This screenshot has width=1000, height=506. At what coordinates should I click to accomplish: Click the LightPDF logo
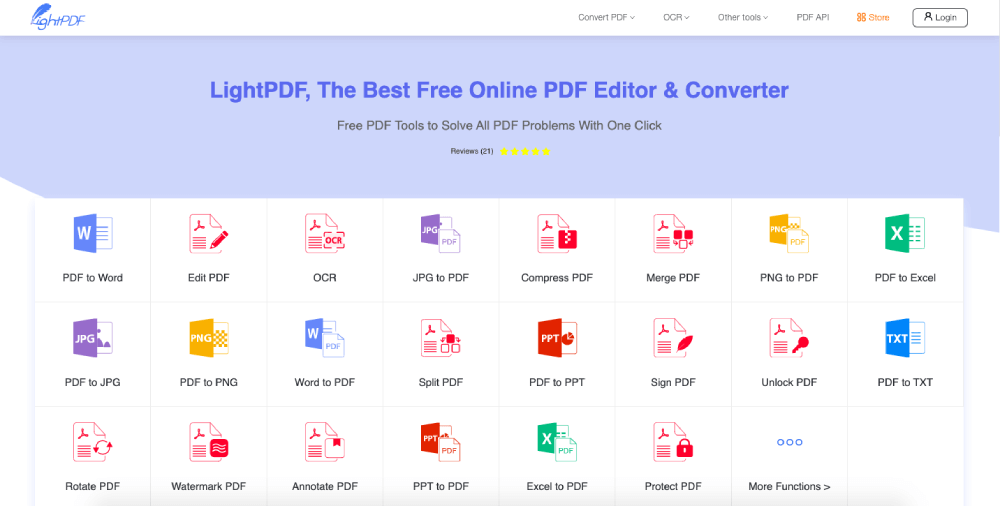point(56,17)
